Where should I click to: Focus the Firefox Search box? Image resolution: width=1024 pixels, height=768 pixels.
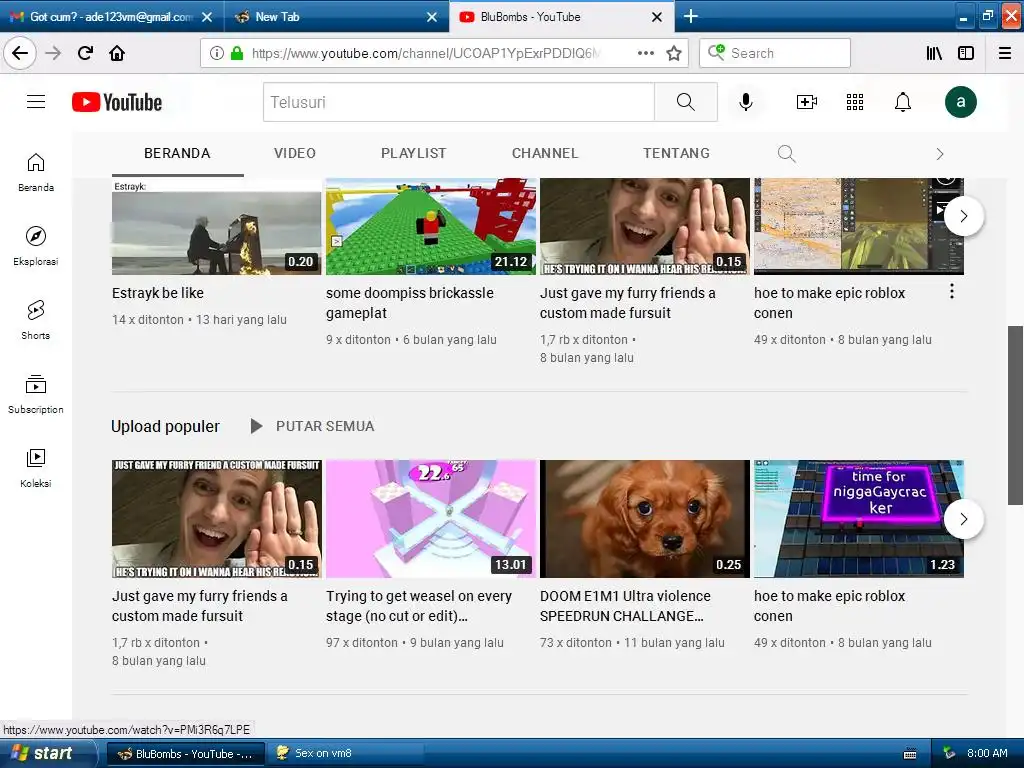pos(775,53)
